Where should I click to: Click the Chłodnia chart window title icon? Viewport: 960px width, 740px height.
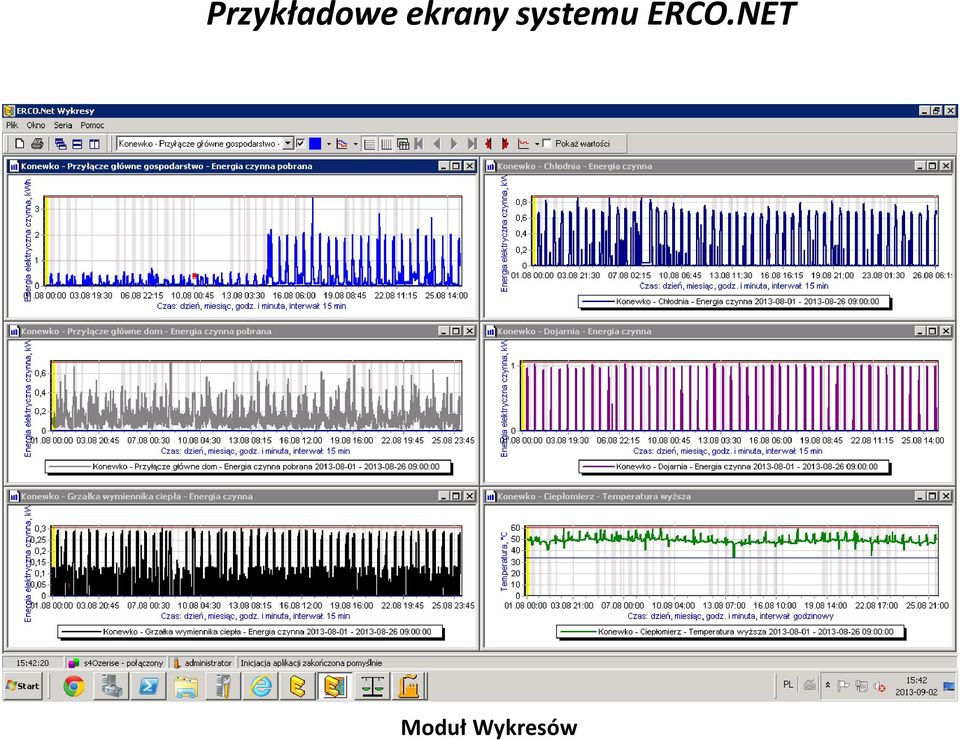point(490,166)
